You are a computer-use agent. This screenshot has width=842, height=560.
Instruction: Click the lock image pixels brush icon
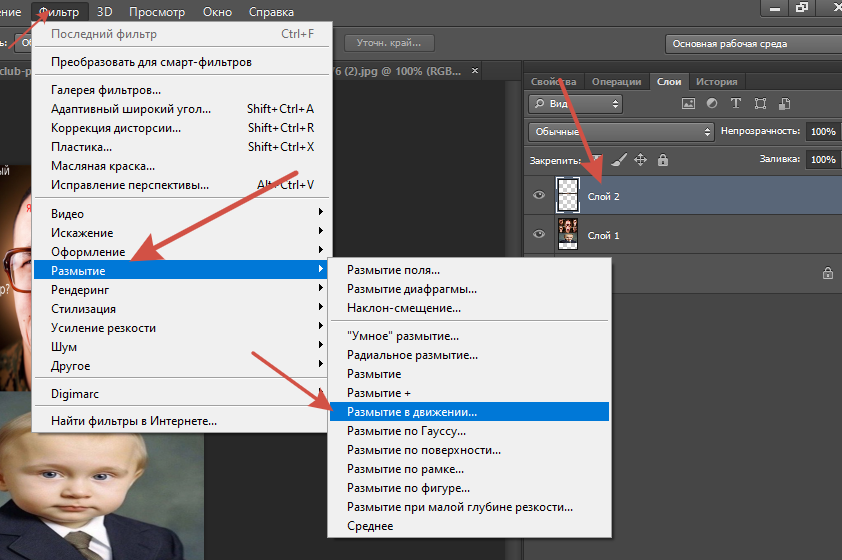[618, 160]
